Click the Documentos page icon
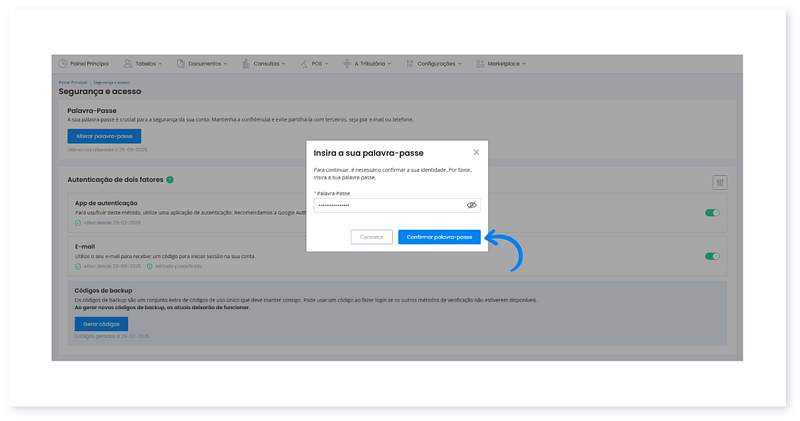Screen dimensions: 800x421 click(181, 63)
